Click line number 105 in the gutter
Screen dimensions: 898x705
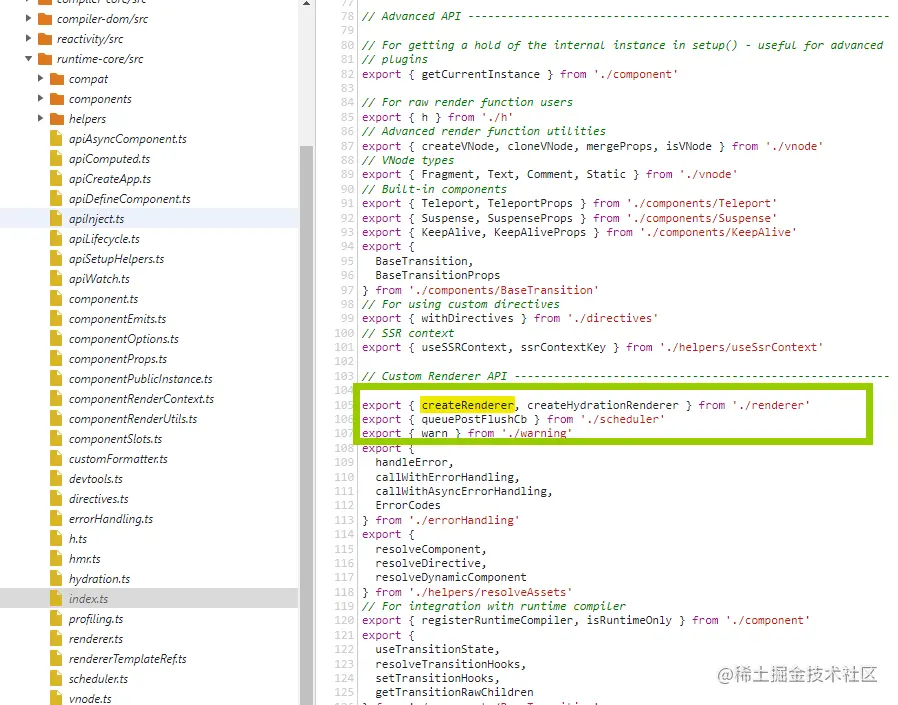(344, 405)
